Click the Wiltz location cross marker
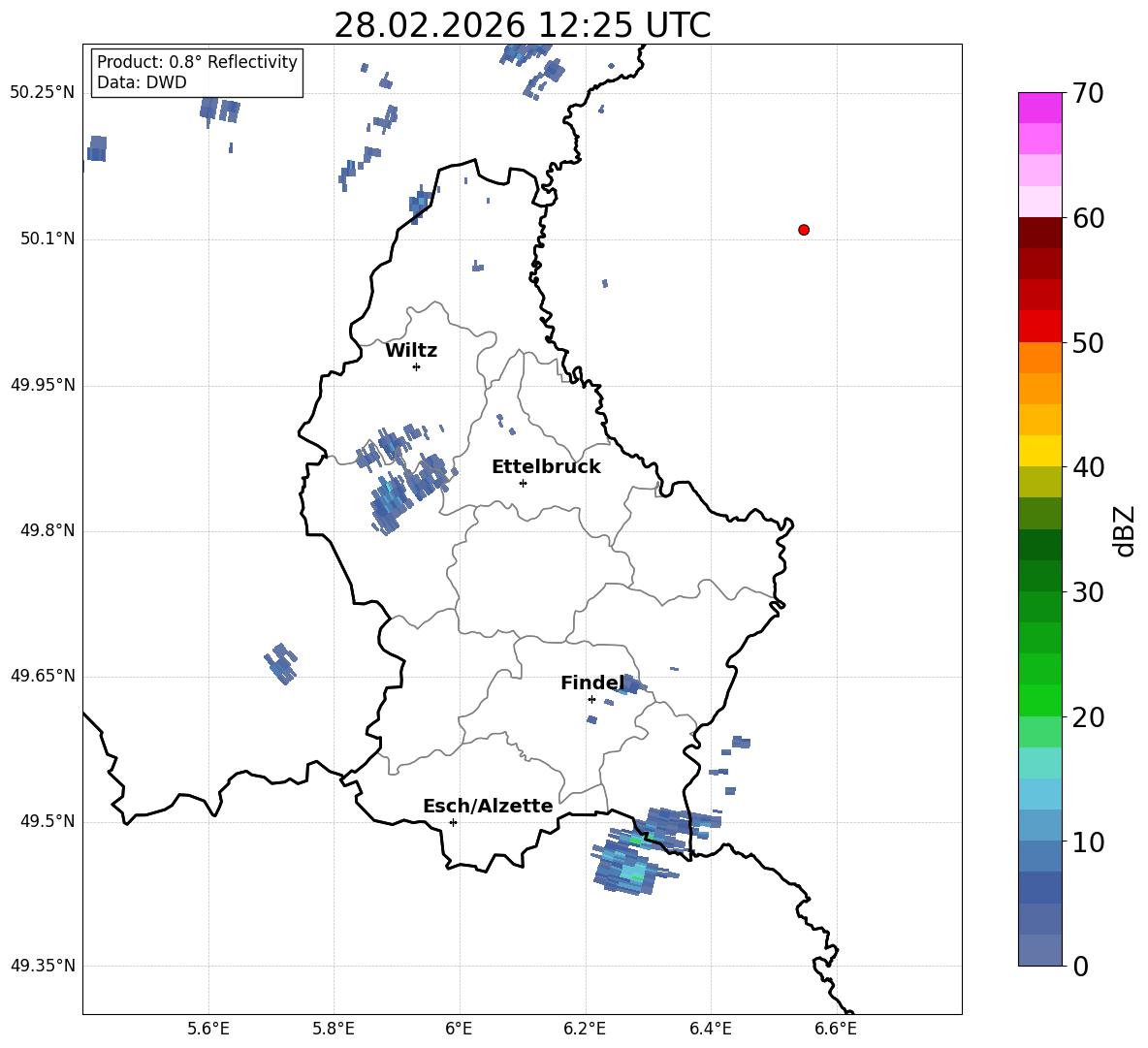This screenshot has width=1148, height=1048. click(x=417, y=366)
